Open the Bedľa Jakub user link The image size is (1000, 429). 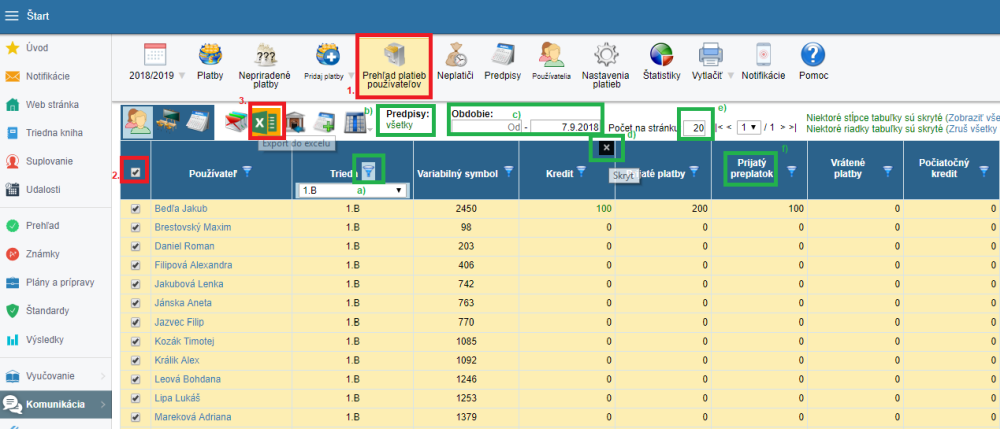click(x=181, y=208)
